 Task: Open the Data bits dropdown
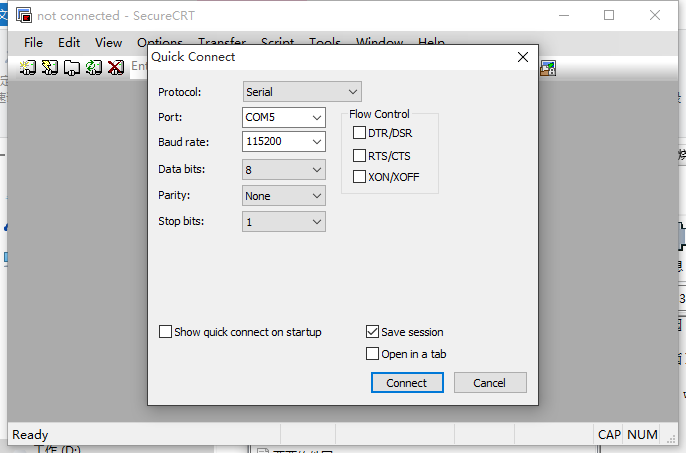[284, 169]
